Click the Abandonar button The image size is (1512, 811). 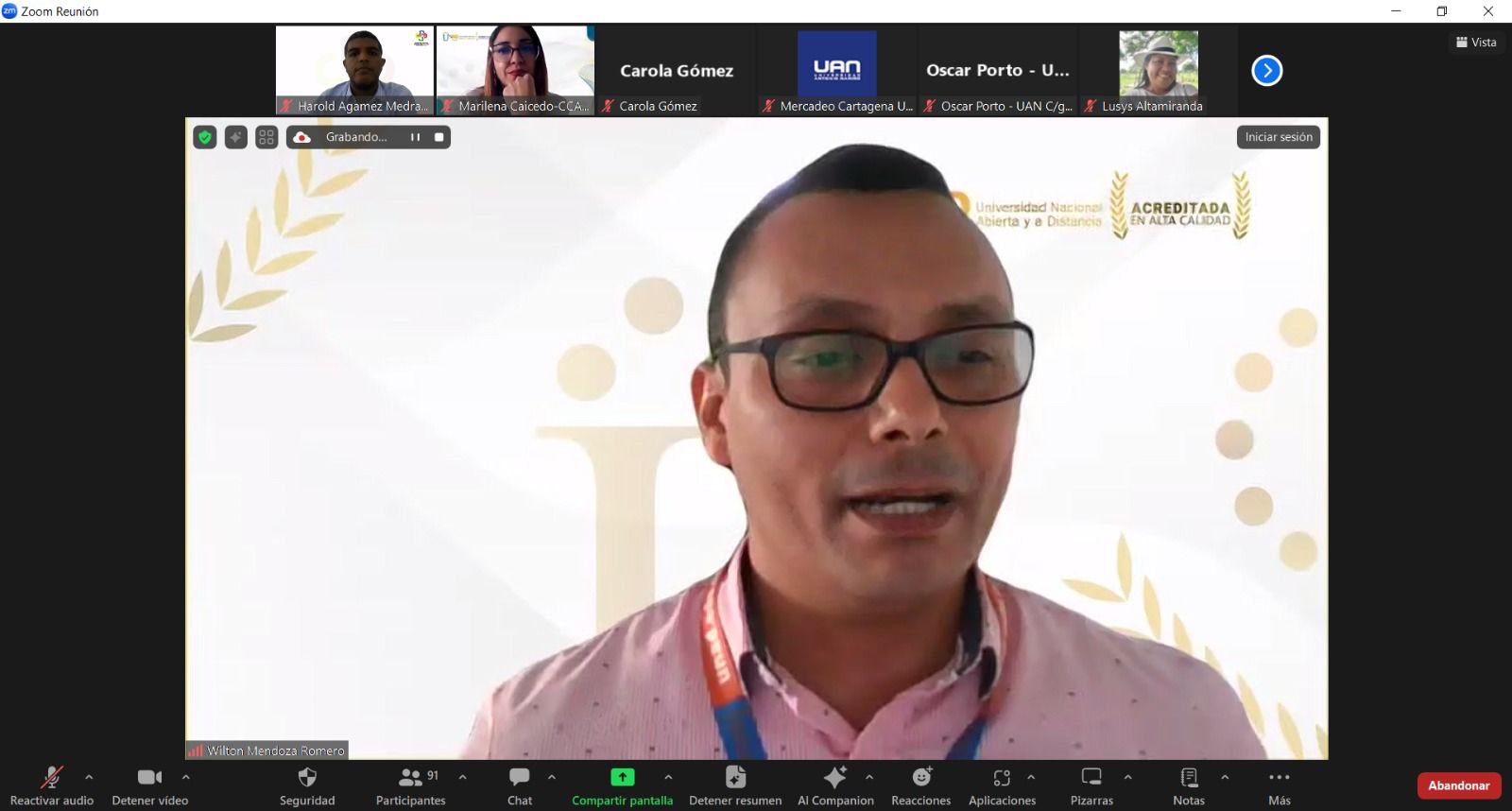(1458, 785)
